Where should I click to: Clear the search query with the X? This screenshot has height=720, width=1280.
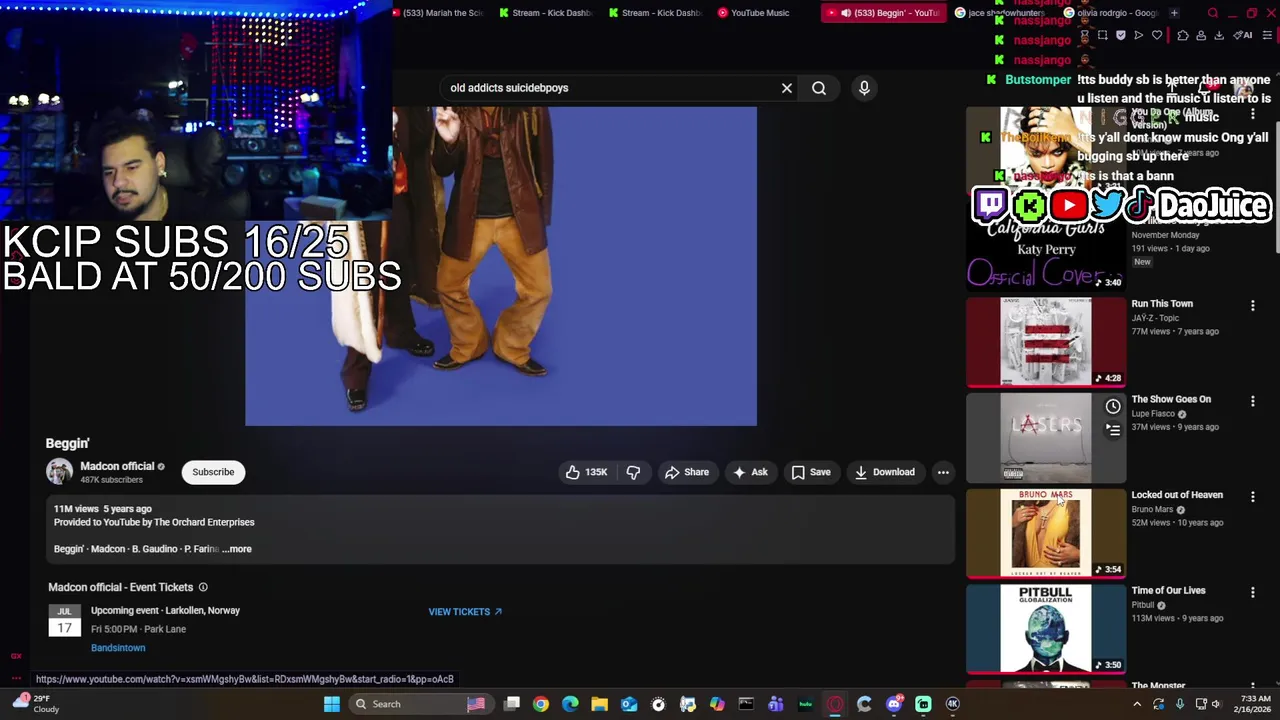(x=787, y=88)
